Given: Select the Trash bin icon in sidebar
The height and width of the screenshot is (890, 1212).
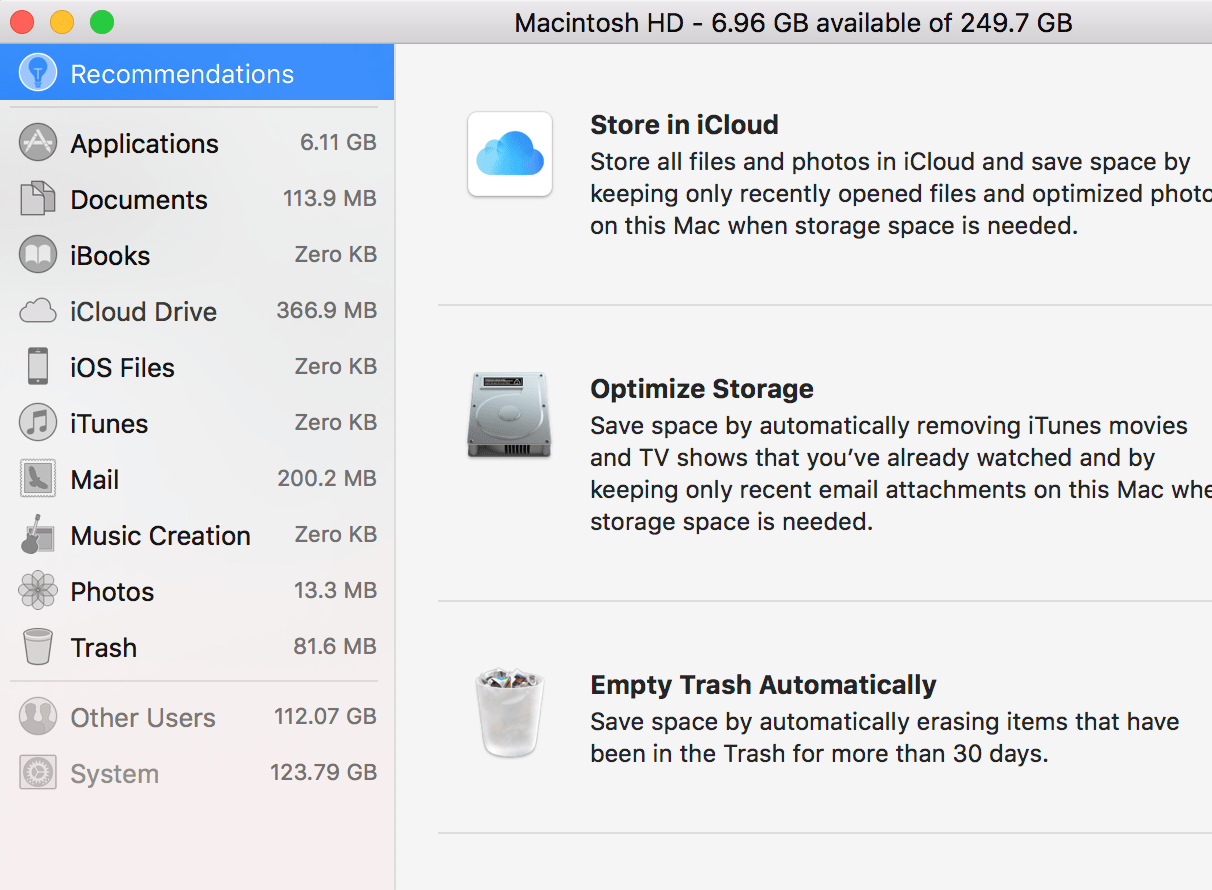Looking at the screenshot, I should [x=37, y=646].
